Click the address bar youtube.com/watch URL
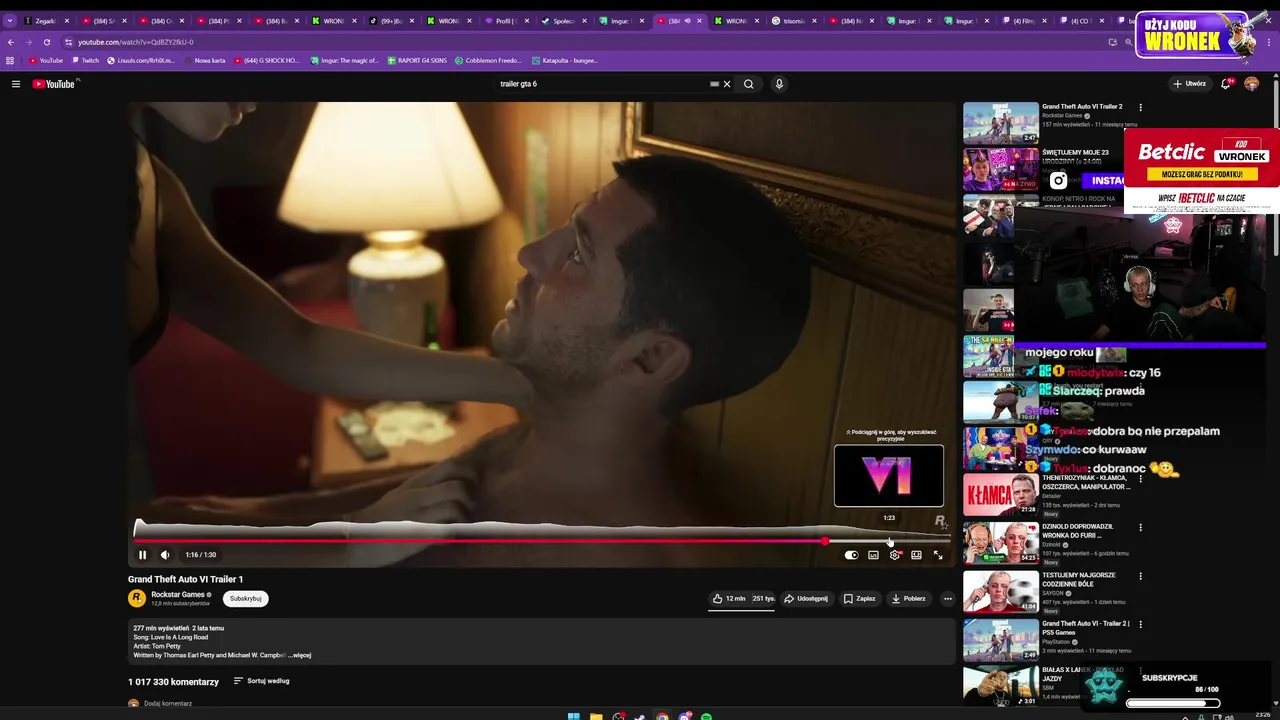The image size is (1280, 720). tap(136, 42)
